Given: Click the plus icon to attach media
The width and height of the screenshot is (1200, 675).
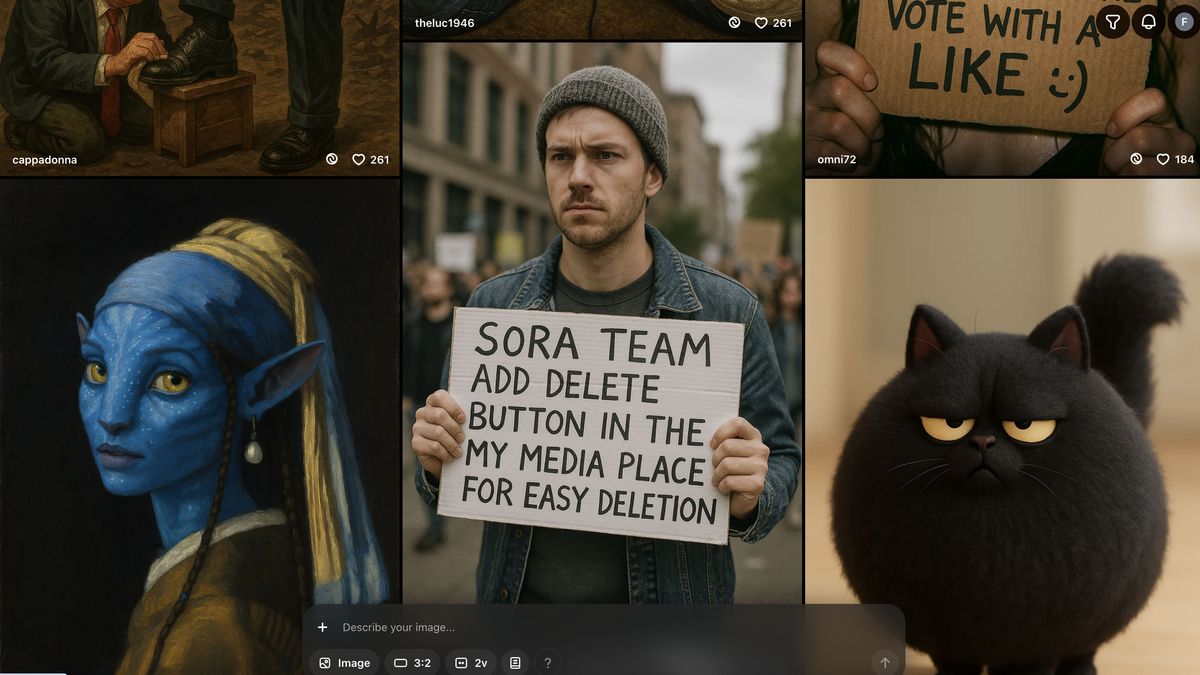Looking at the screenshot, I should (x=322, y=627).
